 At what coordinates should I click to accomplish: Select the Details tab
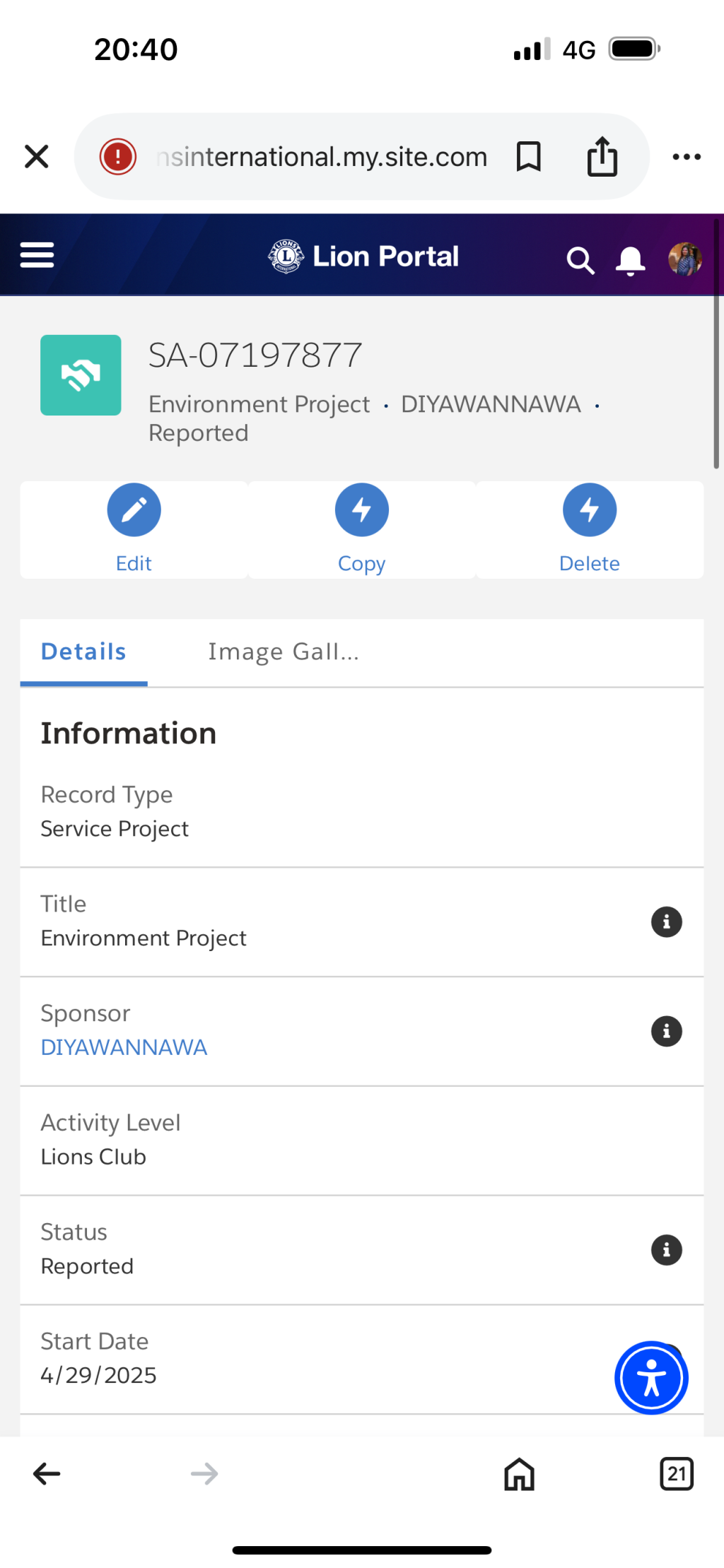[x=83, y=652]
